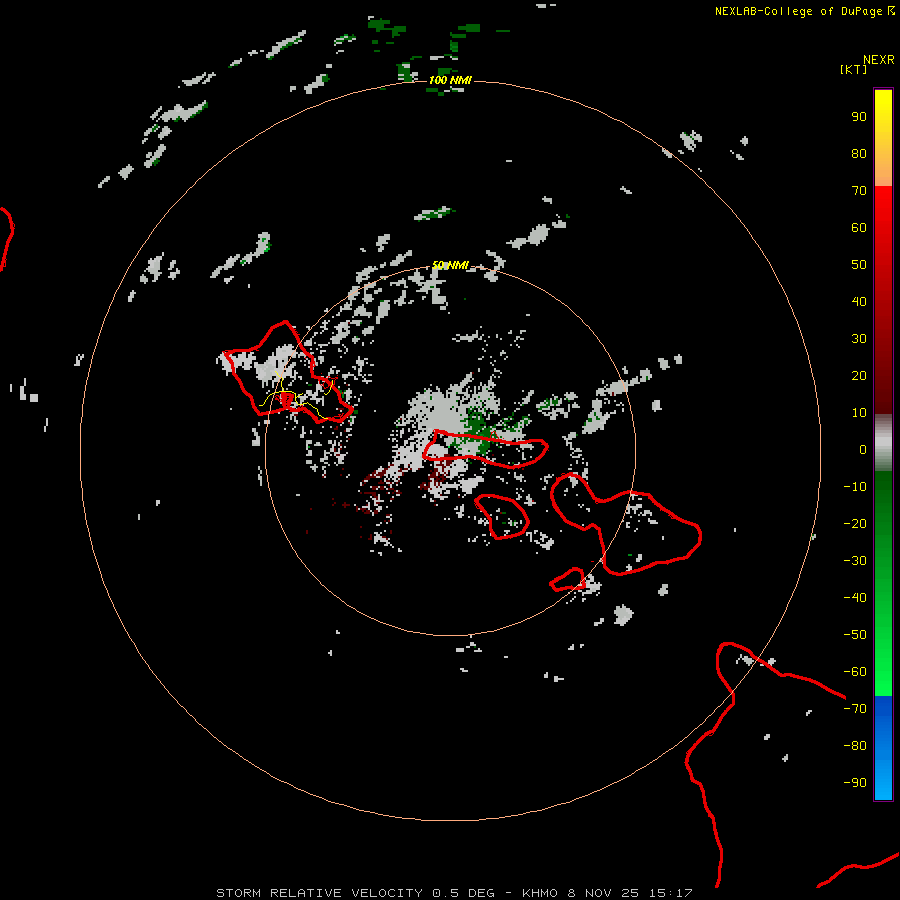Click the 70 value on velocity scale
The width and height of the screenshot is (900, 900).
(859, 191)
